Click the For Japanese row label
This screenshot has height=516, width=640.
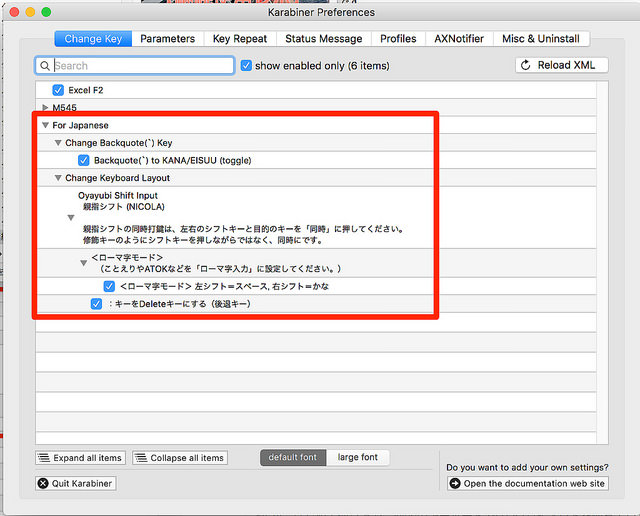[80, 125]
